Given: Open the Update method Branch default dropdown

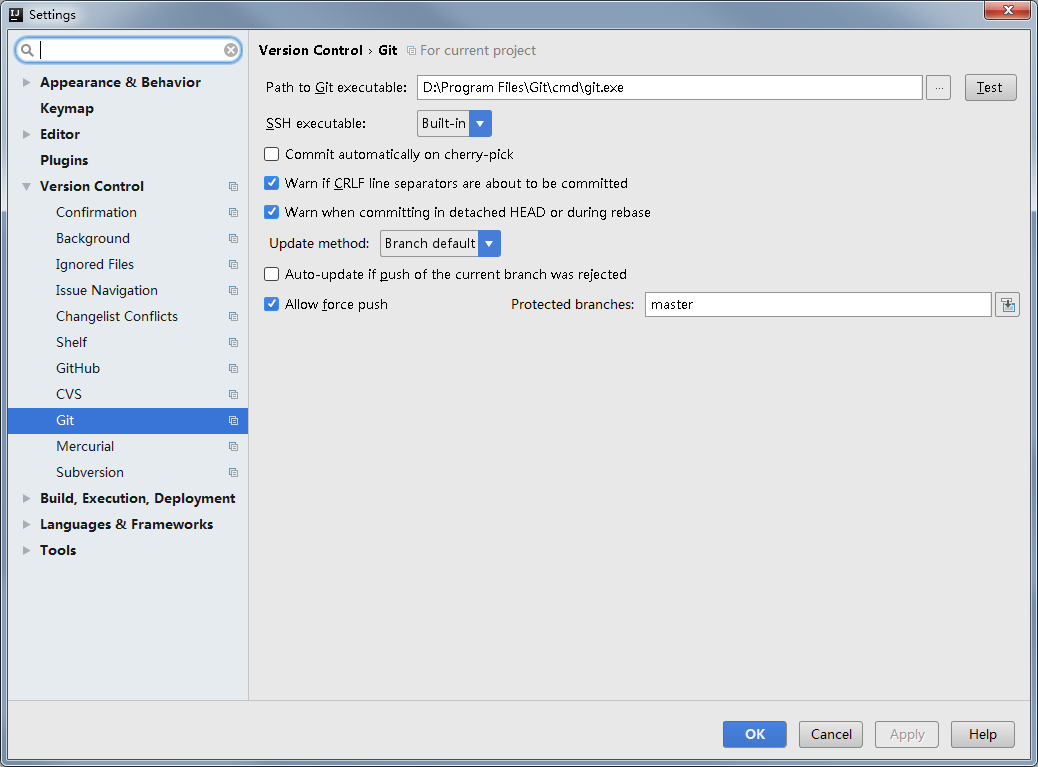Looking at the screenshot, I should pos(440,244).
